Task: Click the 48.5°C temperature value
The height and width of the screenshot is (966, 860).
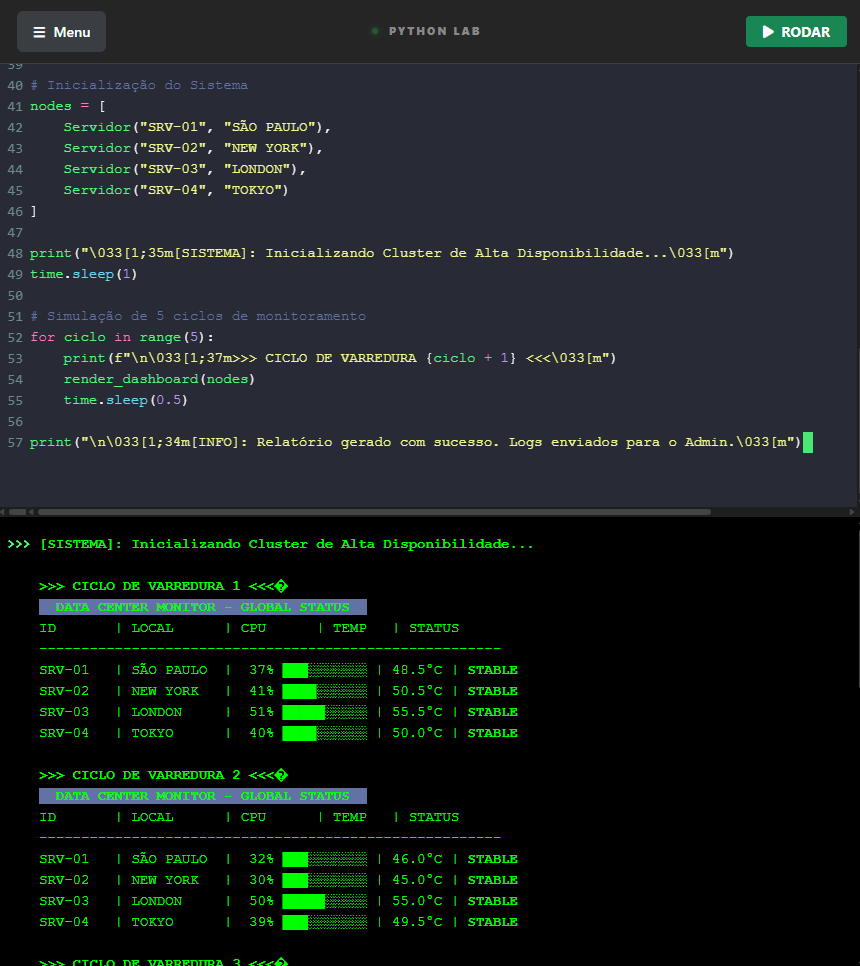Action: click(x=418, y=670)
